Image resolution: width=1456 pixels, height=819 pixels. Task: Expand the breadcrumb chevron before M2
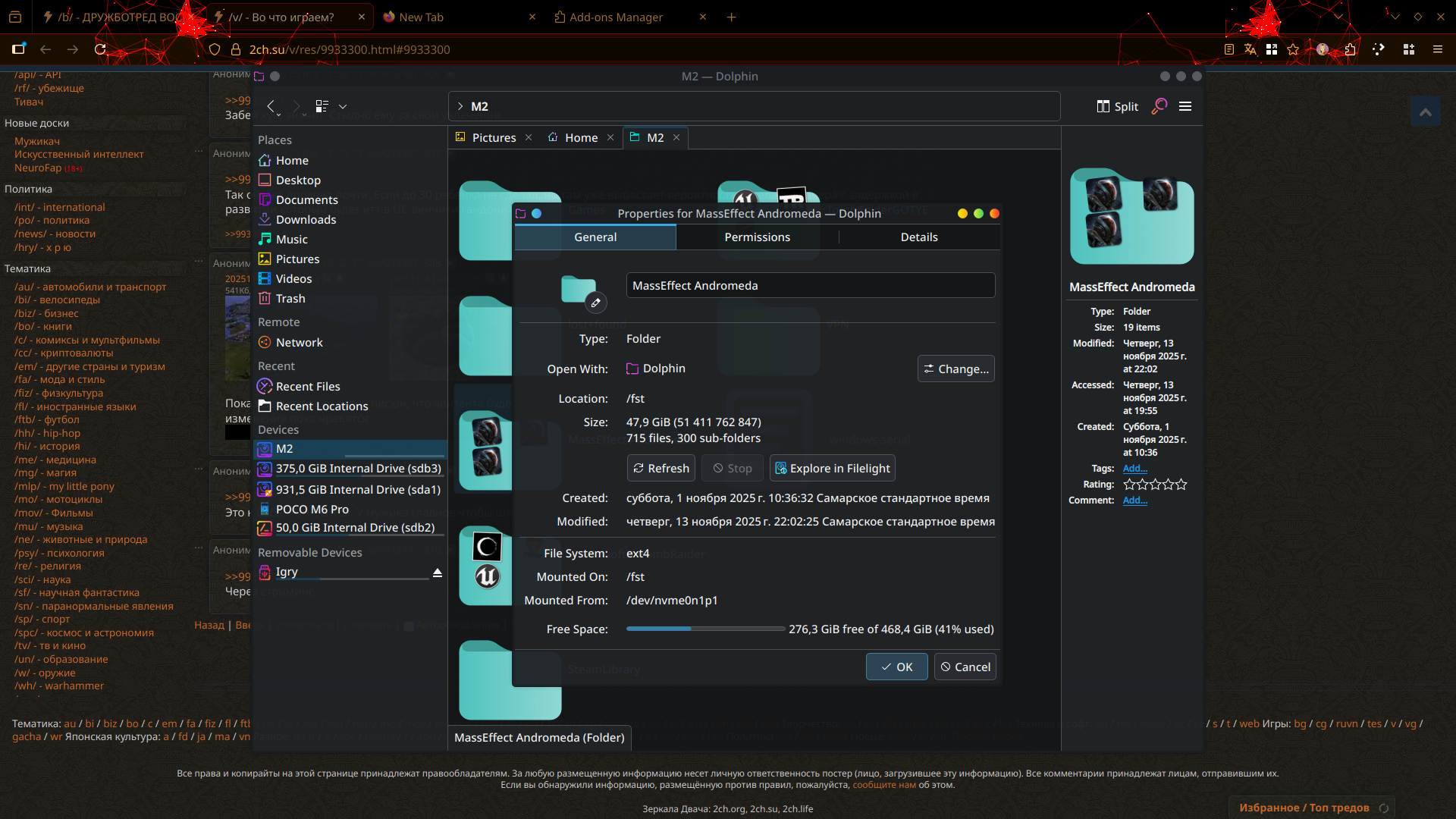pos(460,106)
